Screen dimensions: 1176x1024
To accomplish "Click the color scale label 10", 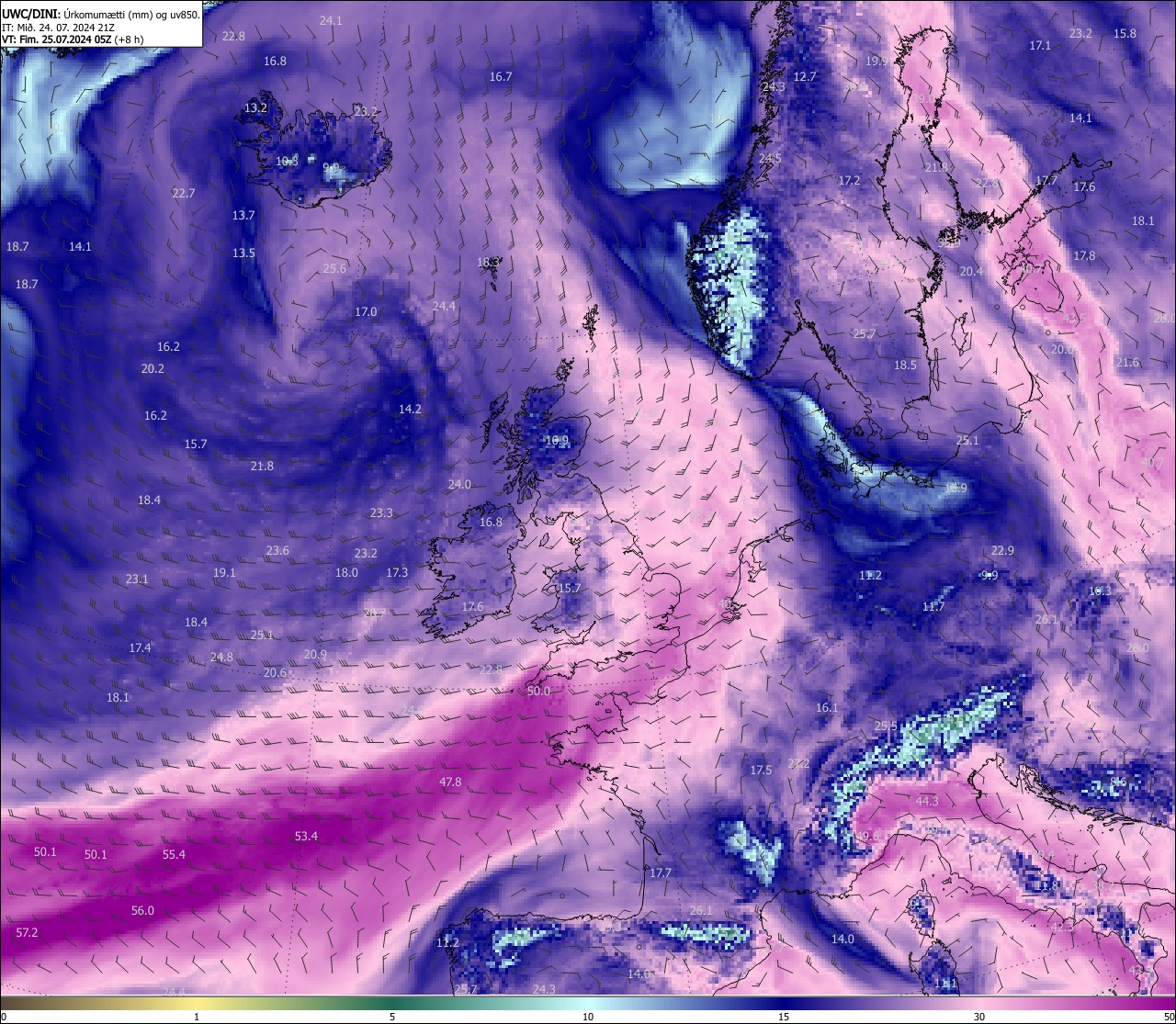I will tap(588, 1017).
